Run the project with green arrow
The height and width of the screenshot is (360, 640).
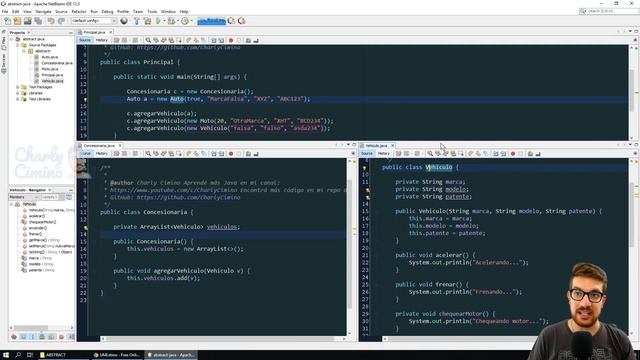tap(158, 21)
